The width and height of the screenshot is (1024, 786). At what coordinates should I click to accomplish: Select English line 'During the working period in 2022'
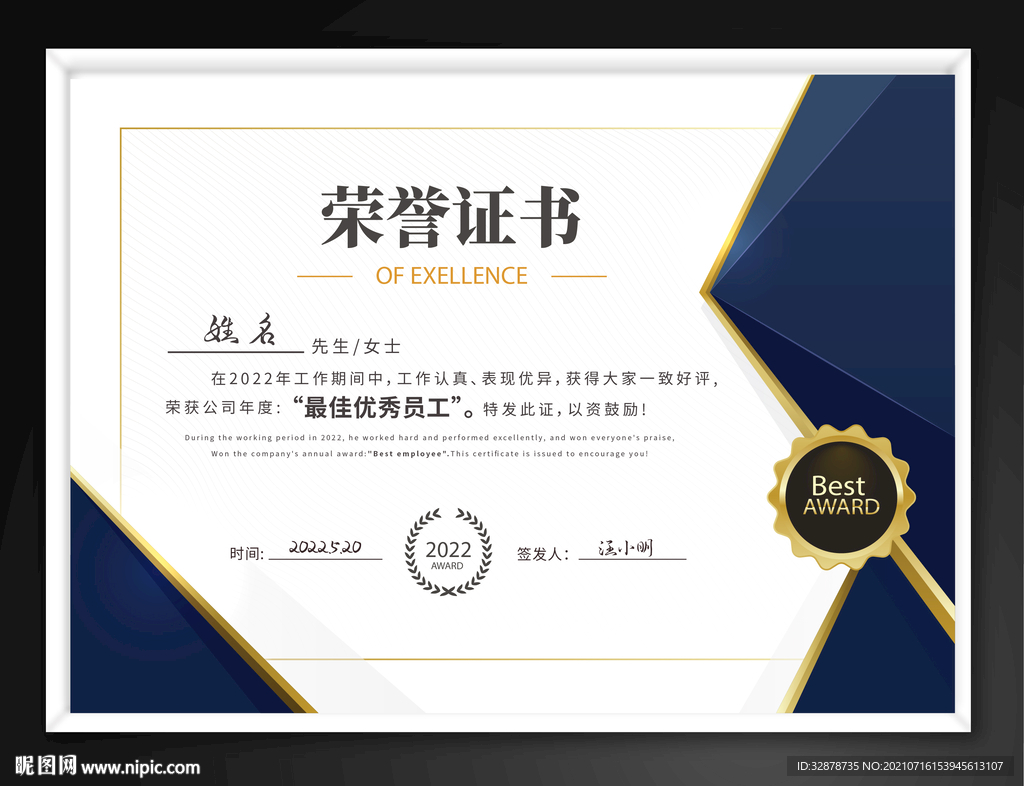(x=429, y=438)
